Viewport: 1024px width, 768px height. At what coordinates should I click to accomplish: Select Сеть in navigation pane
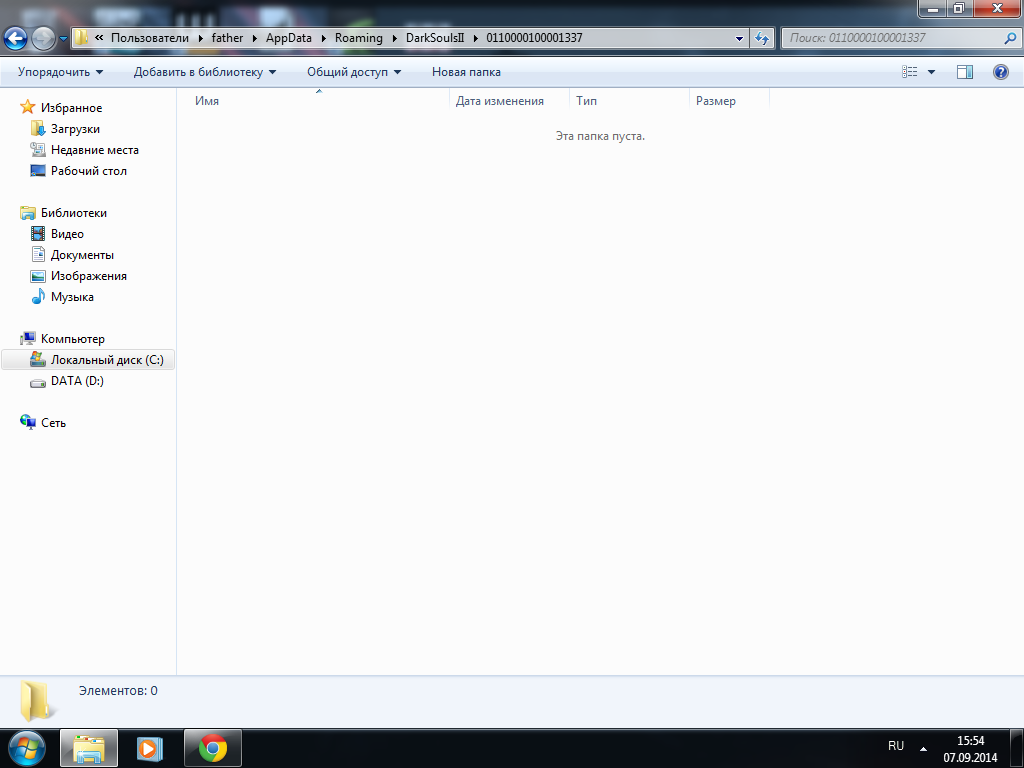[53, 423]
